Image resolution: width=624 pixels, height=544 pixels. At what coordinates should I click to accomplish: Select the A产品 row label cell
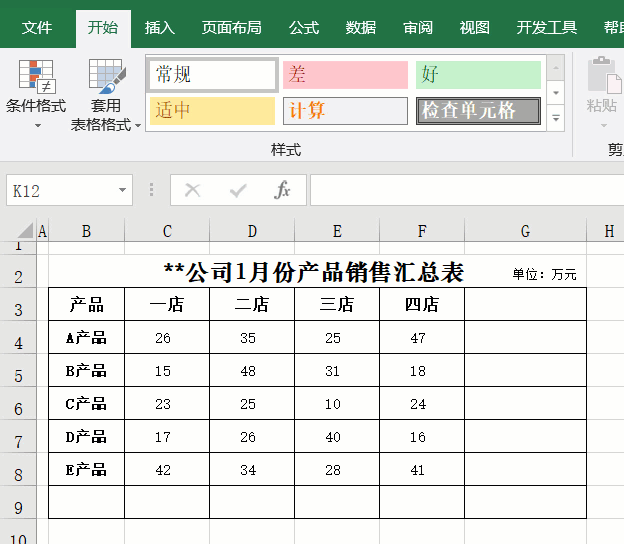click(86, 337)
